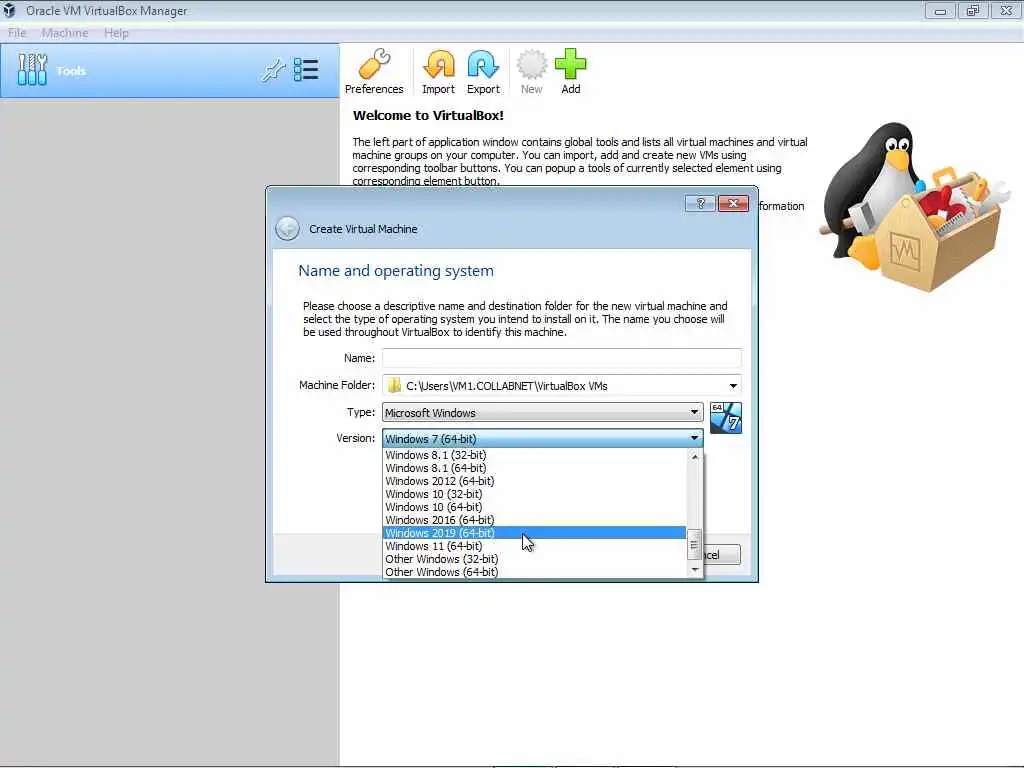Pick Windows 10 (64-bit) in the list
Image resolution: width=1024 pixels, height=768 pixels.
coord(534,507)
